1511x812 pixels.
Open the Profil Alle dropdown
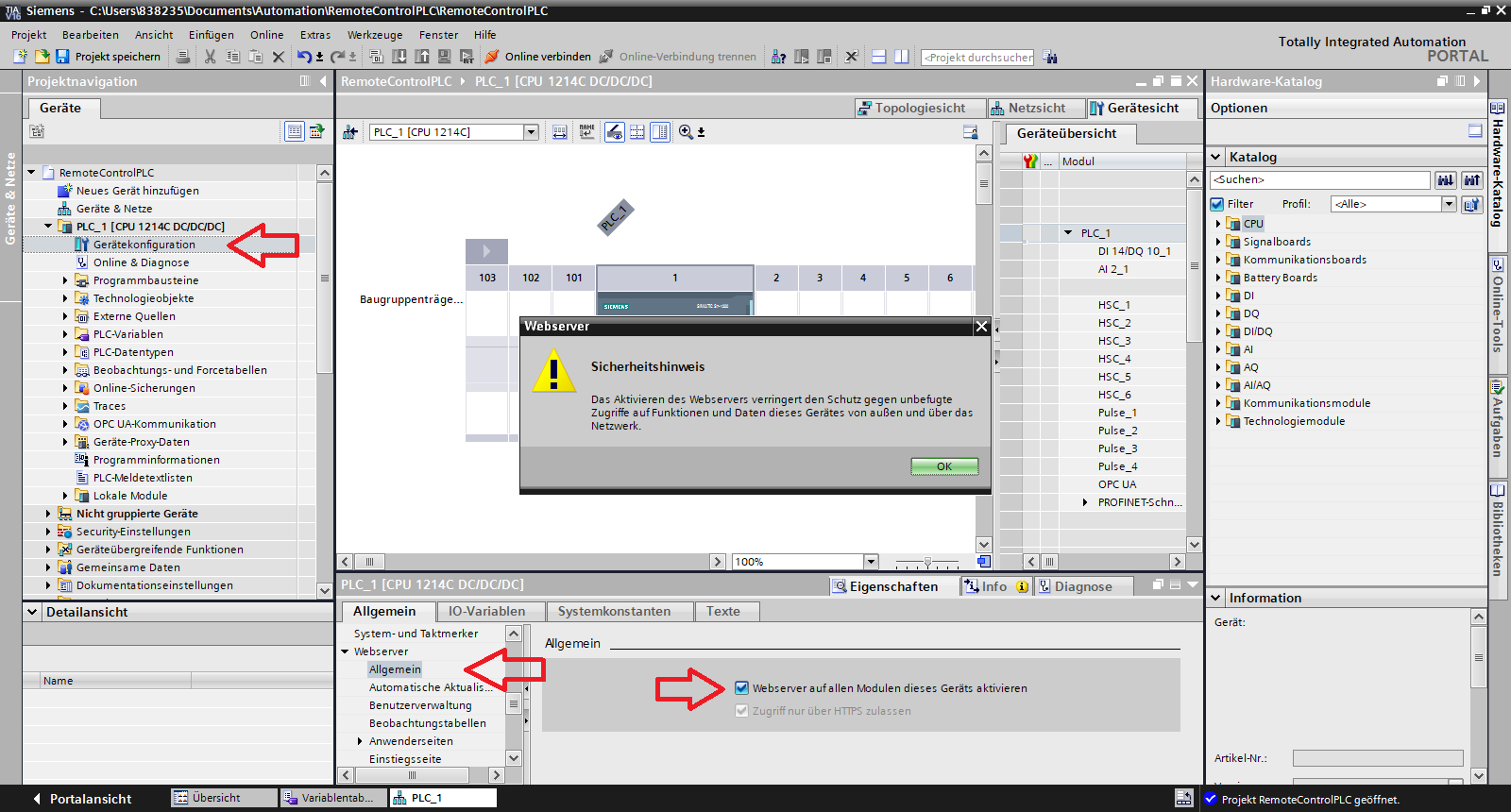pos(1449,204)
